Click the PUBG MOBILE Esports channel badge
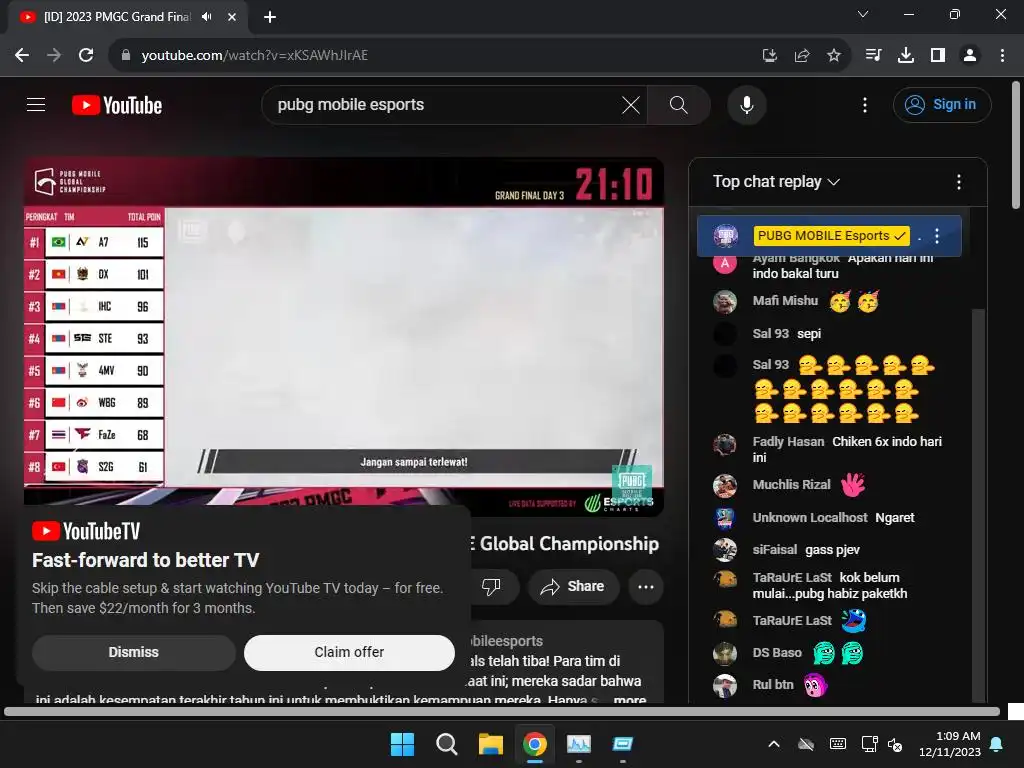The height and width of the screenshot is (768, 1024). 831,236
